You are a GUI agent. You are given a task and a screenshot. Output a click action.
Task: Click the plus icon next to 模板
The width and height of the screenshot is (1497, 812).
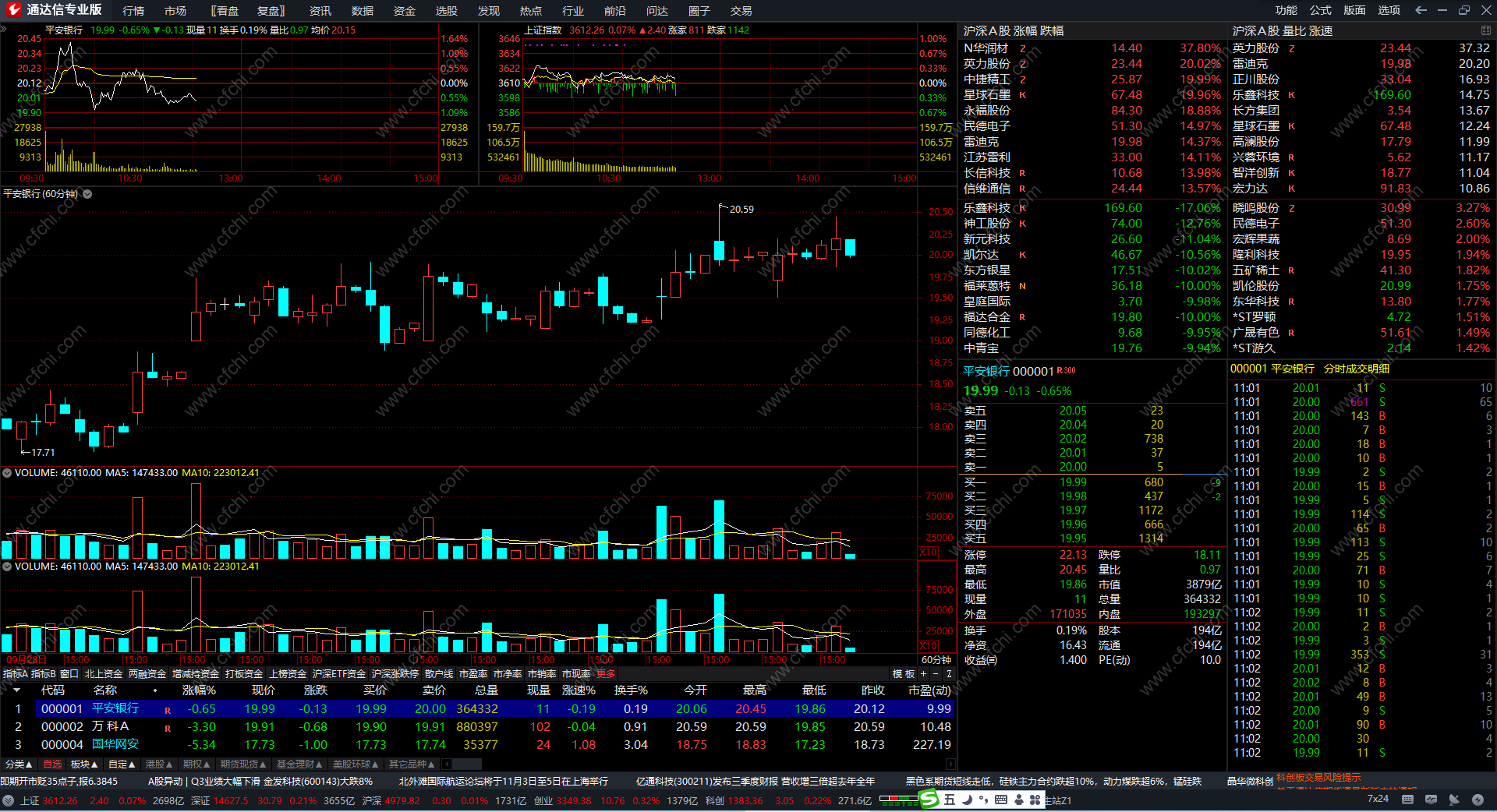coord(924,674)
